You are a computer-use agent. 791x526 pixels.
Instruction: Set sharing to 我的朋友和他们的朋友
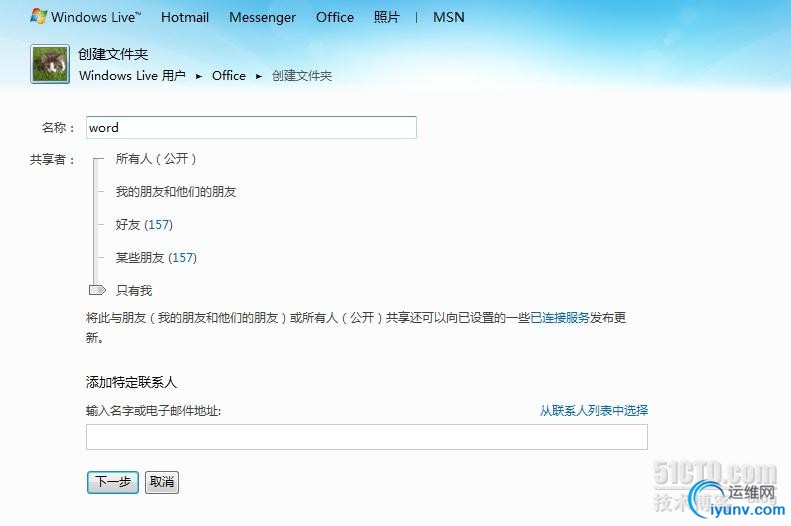pyautogui.click(x=176, y=192)
